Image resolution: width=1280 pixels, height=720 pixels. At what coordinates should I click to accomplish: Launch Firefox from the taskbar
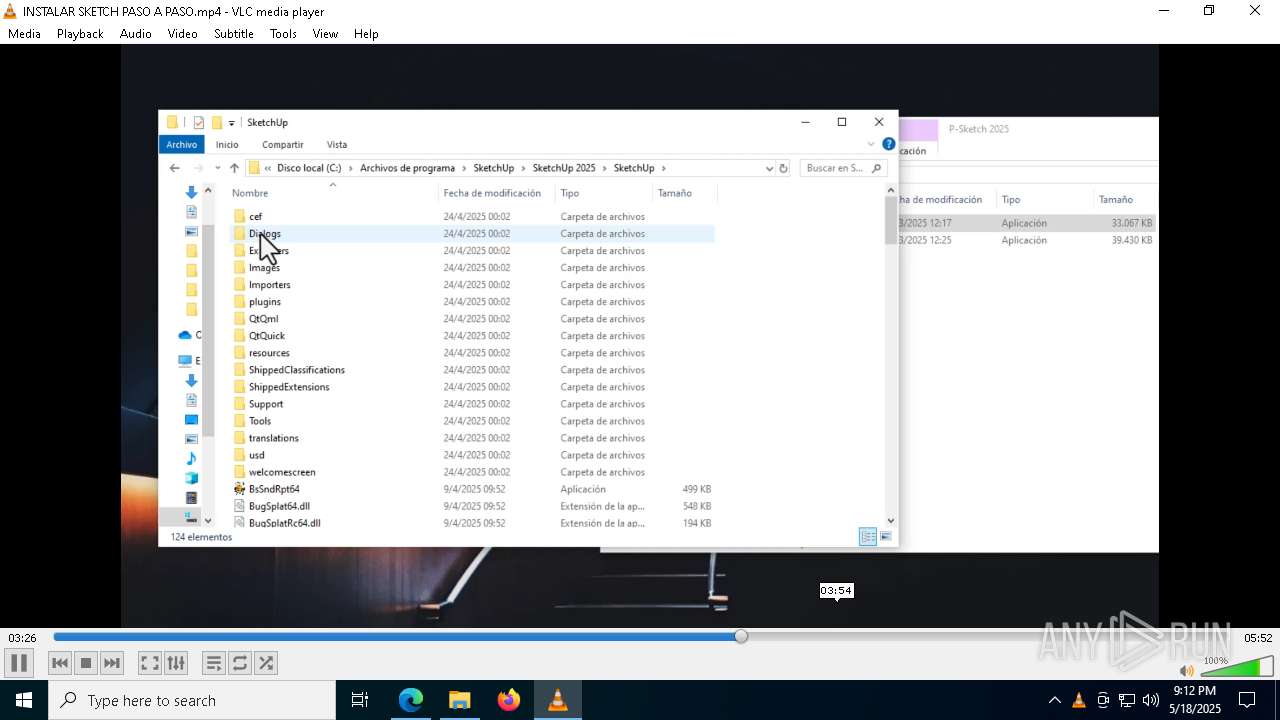pos(509,700)
